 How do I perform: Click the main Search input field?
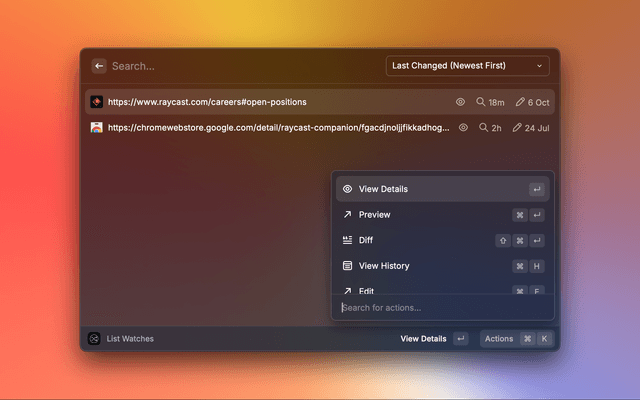[240, 66]
